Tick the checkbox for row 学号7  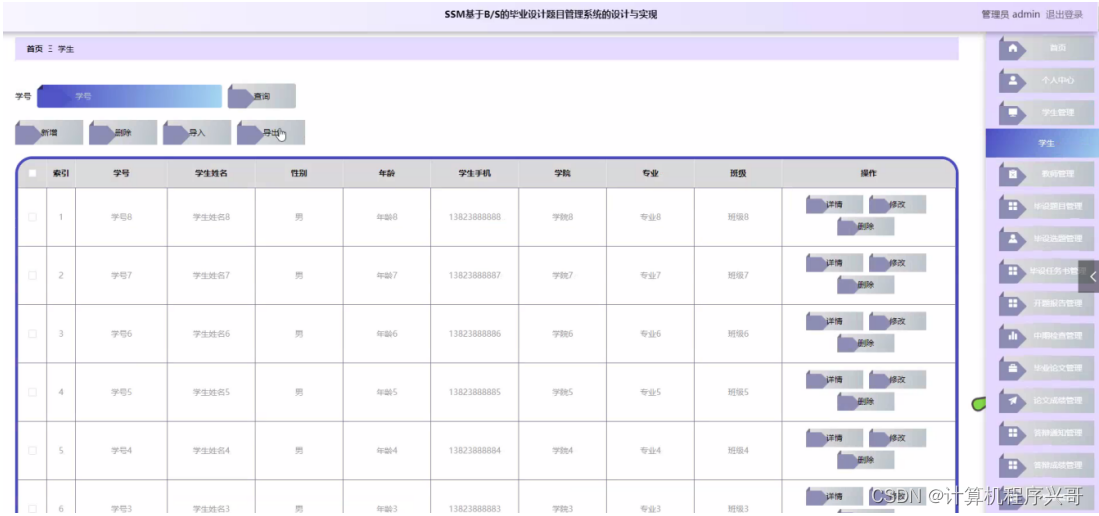click(x=32, y=276)
